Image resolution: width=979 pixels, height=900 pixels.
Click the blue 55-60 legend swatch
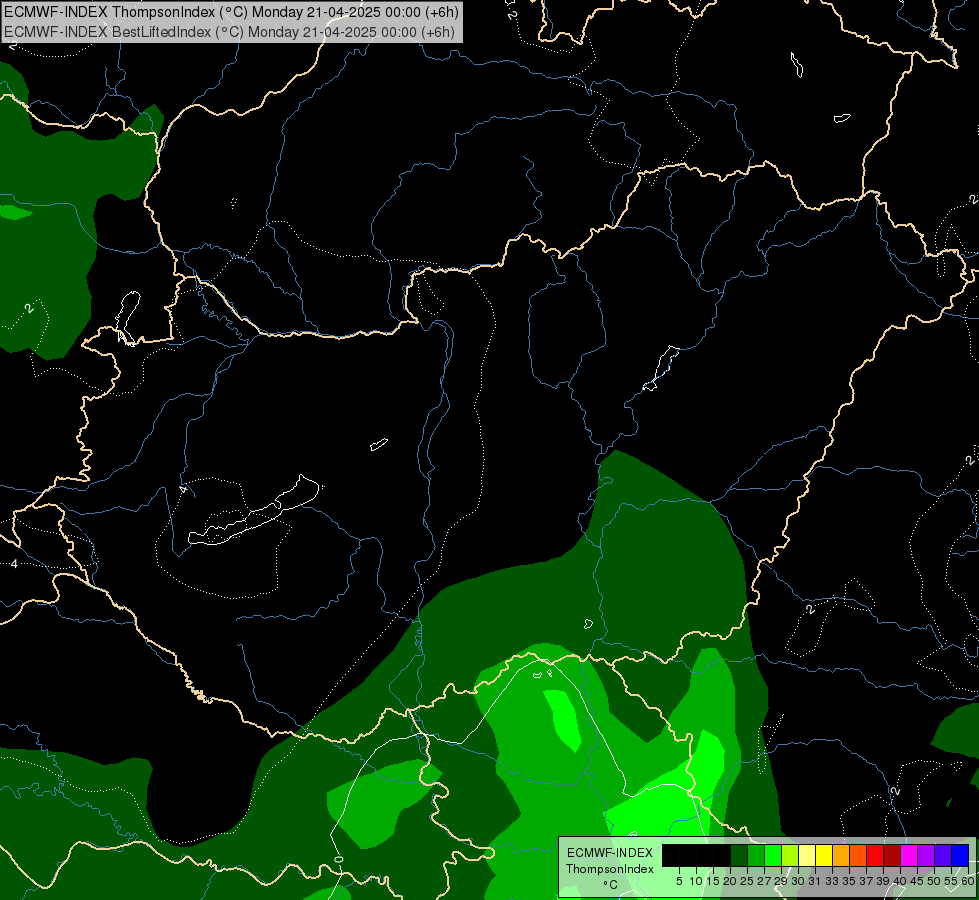960,855
